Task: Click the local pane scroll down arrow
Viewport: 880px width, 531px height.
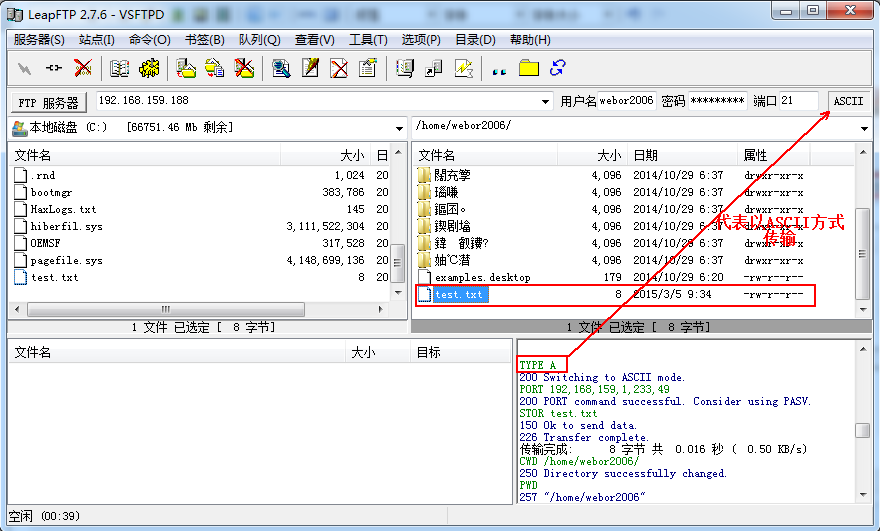Action: [x=398, y=293]
